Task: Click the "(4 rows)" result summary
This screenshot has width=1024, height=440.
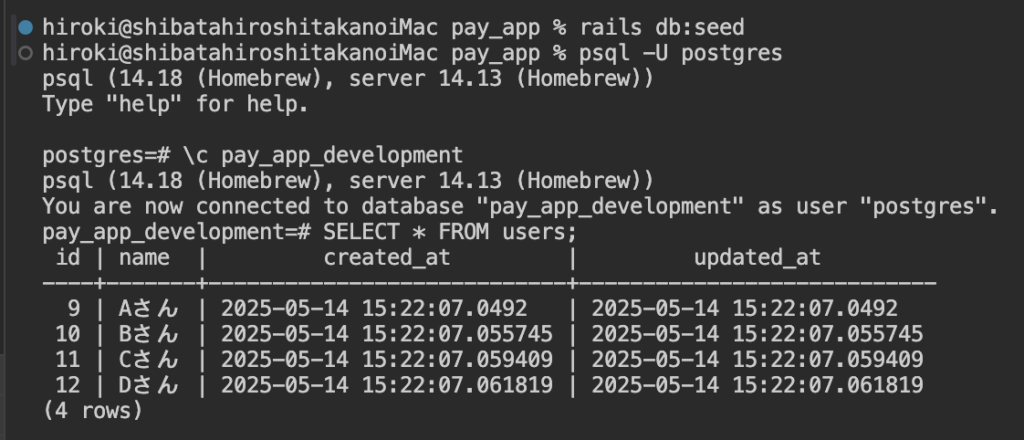Action: (x=93, y=410)
